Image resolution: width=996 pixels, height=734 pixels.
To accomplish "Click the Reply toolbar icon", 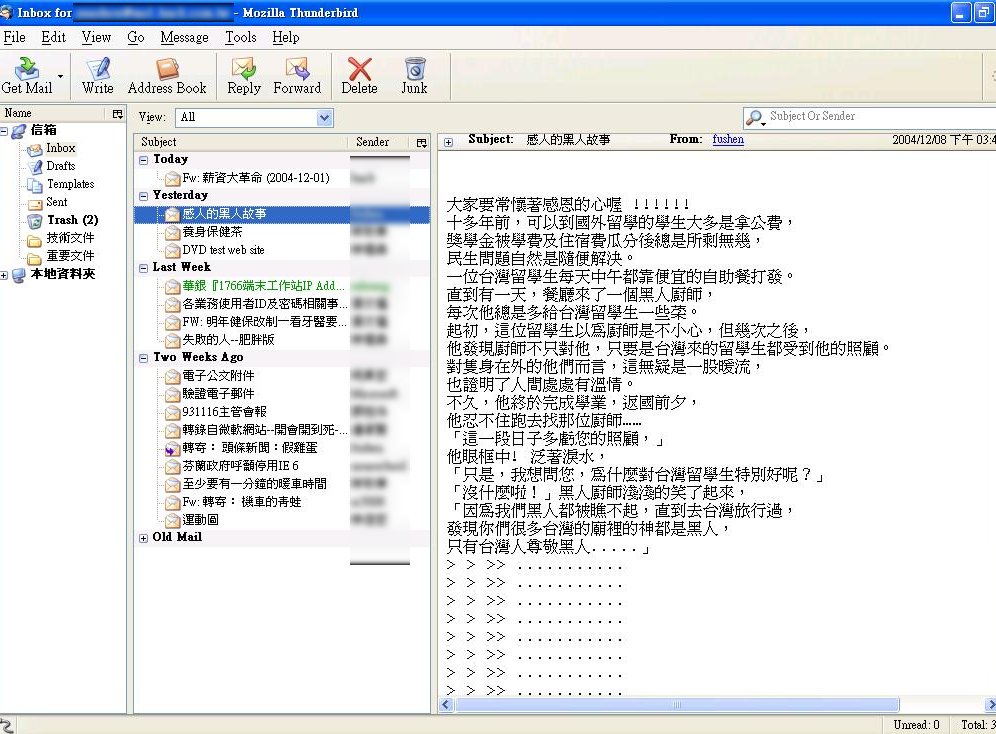I will coord(243,74).
